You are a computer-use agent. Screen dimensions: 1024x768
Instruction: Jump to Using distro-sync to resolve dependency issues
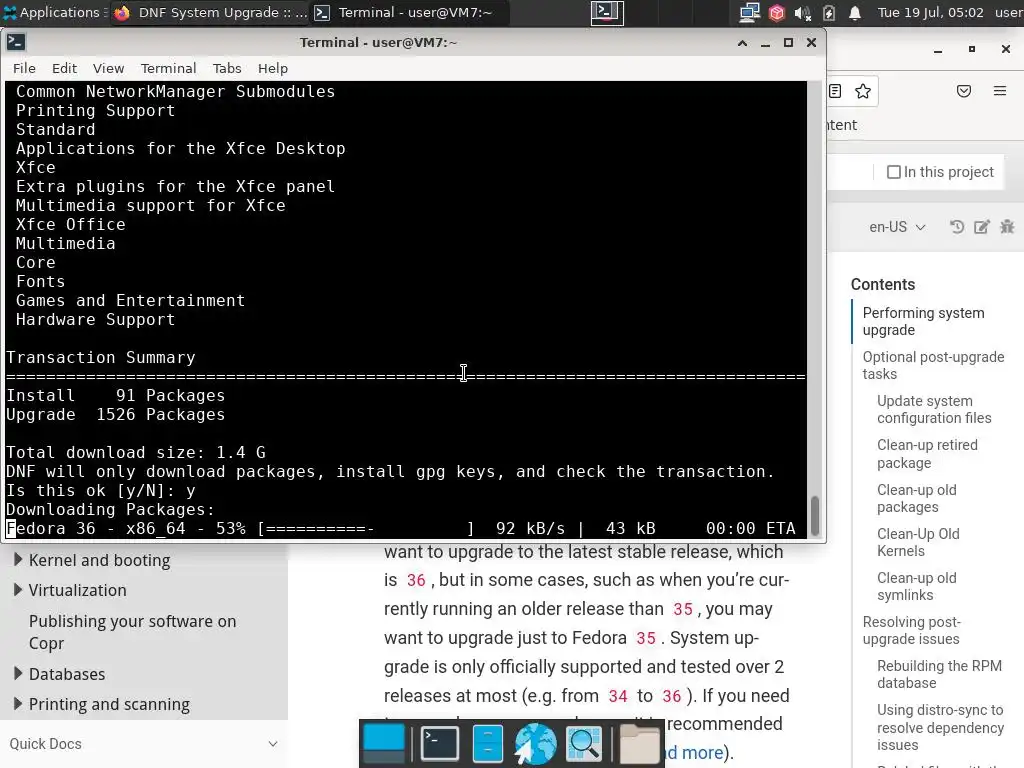940,727
